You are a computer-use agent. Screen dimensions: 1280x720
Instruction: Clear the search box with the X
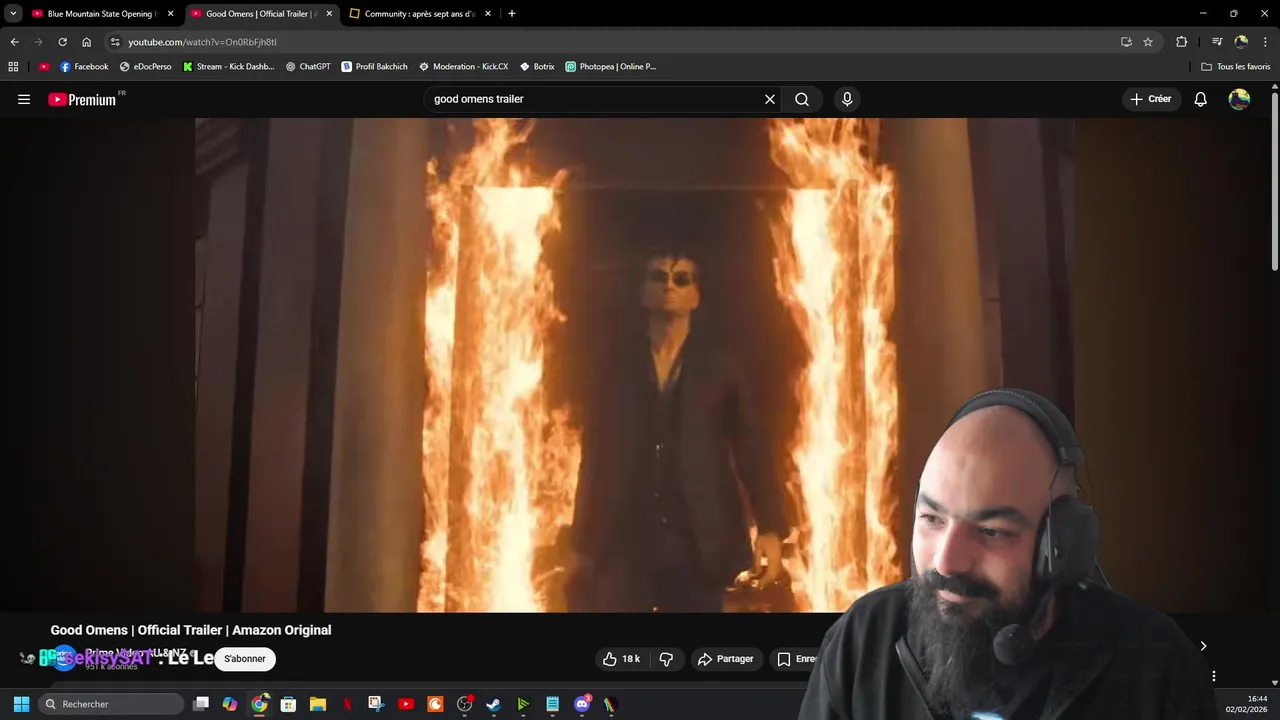770,99
